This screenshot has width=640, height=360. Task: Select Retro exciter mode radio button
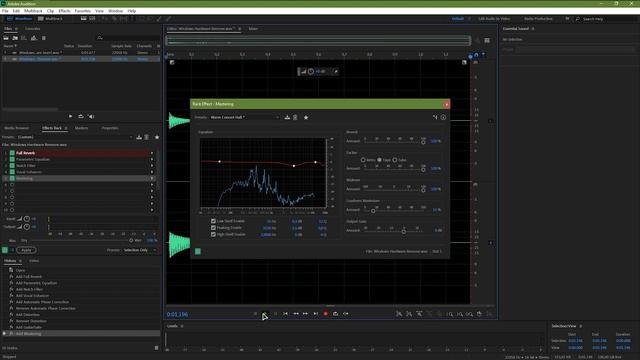click(363, 160)
